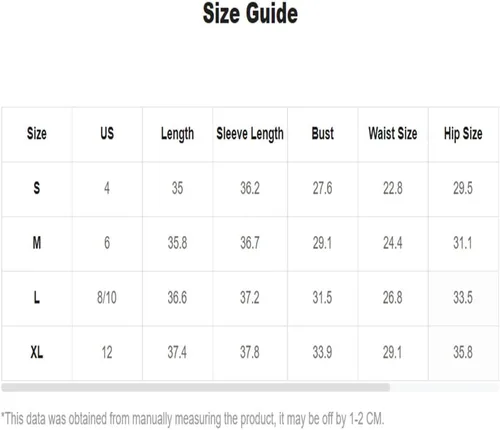Click the Sleeve Length column header
This screenshot has width=500, height=430.
click(x=250, y=134)
